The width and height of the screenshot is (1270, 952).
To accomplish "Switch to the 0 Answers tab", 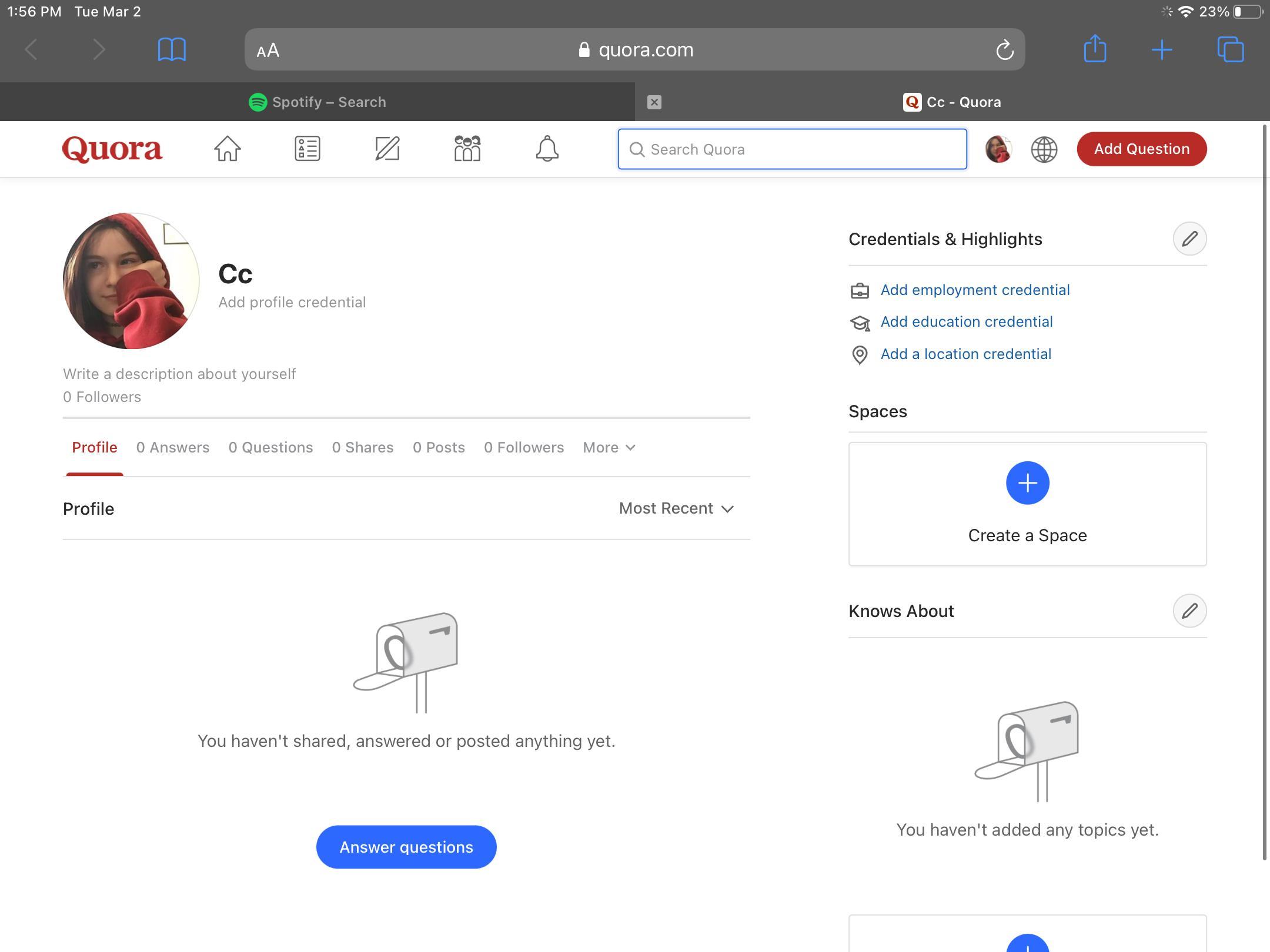I will (172, 448).
